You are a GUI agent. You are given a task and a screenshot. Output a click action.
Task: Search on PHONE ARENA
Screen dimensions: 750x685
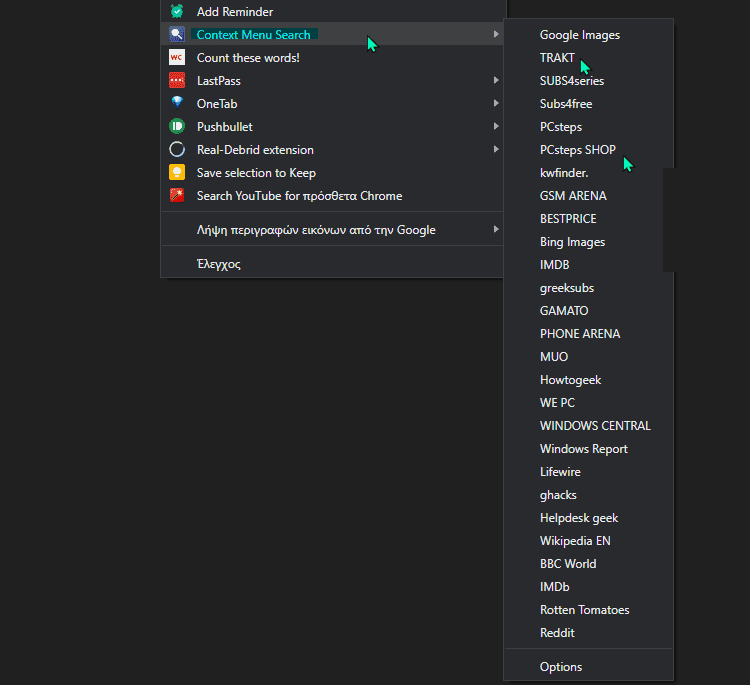pyautogui.click(x=589, y=333)
